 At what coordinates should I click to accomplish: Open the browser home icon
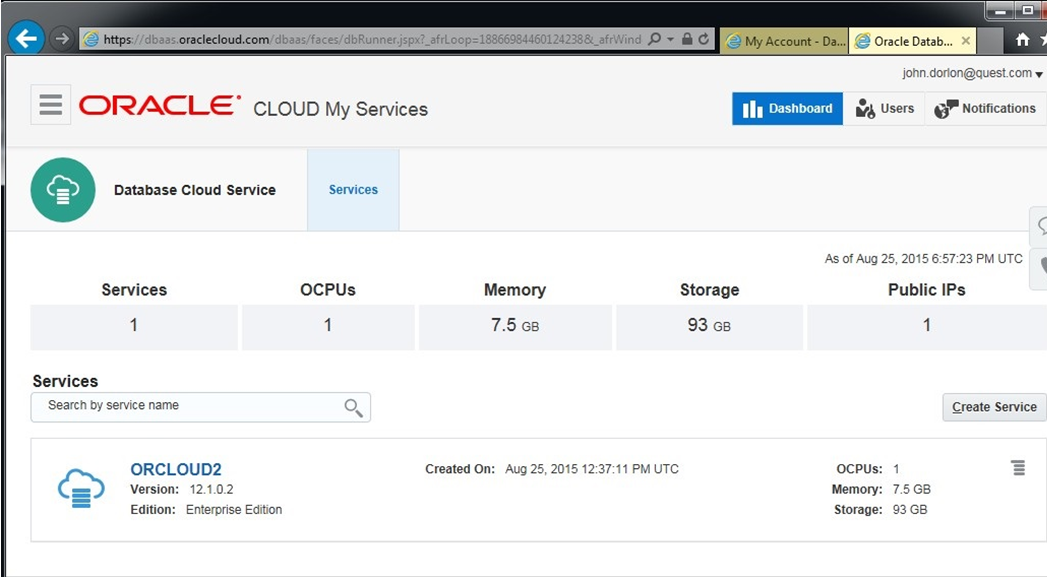pos(1022,40)
